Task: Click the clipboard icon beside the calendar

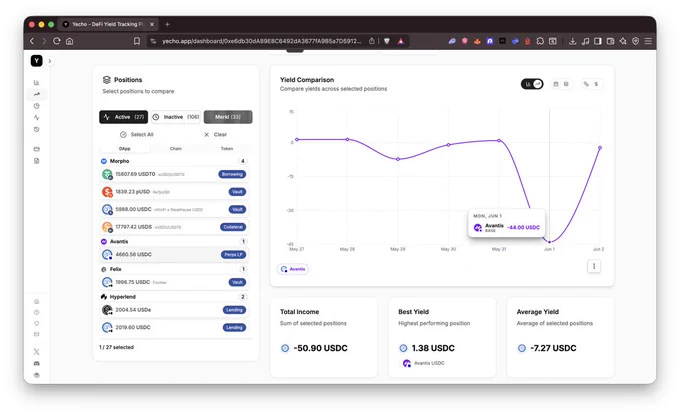Action: (x=566, y=84)
